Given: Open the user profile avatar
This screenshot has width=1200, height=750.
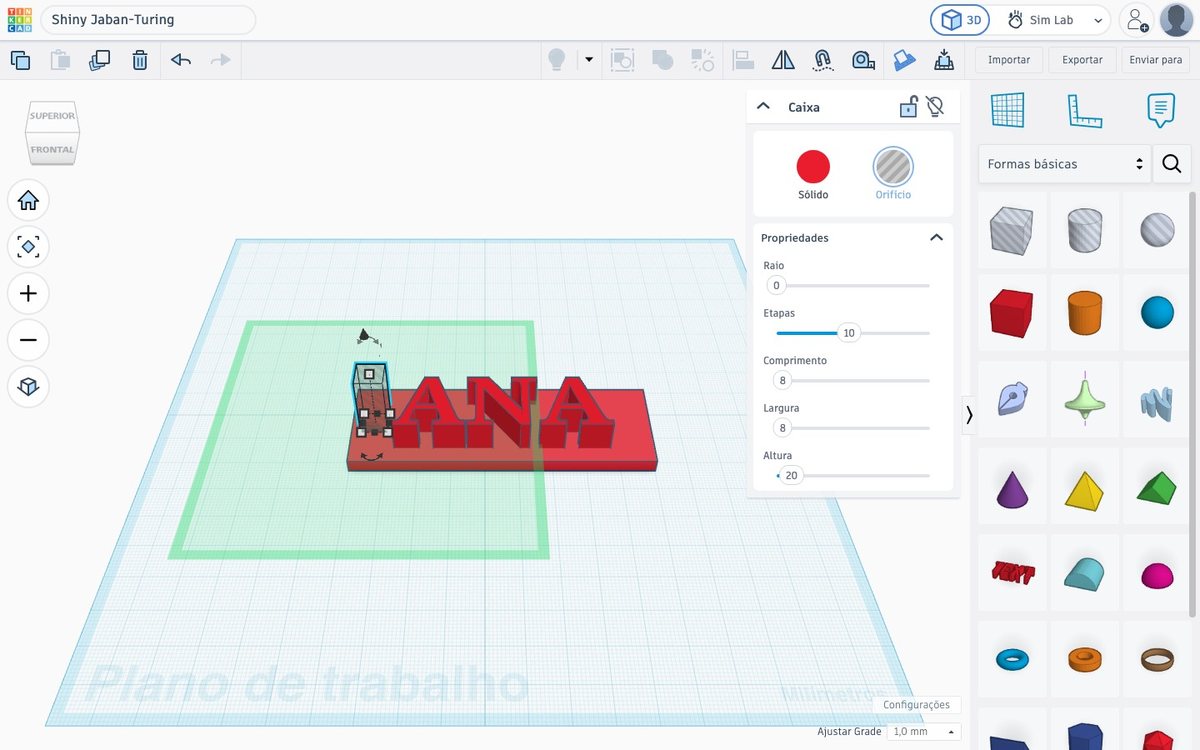Looking at the screenshot, I should coord(1176,20).
